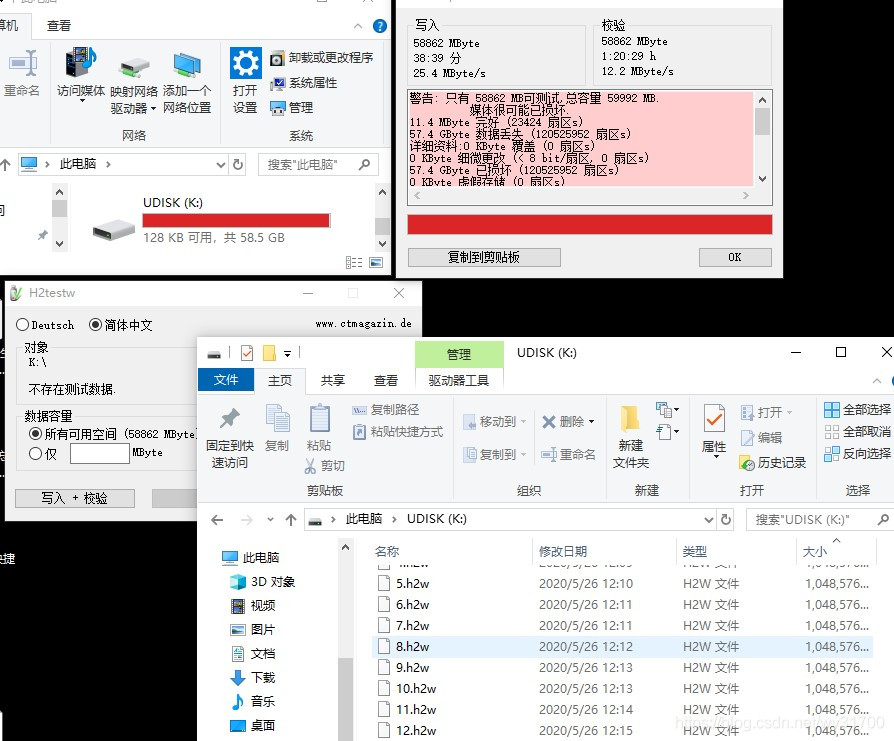Expand the UDISK address bar history dropdown
The height and width of the screenshot is (741, 894).
708,519
